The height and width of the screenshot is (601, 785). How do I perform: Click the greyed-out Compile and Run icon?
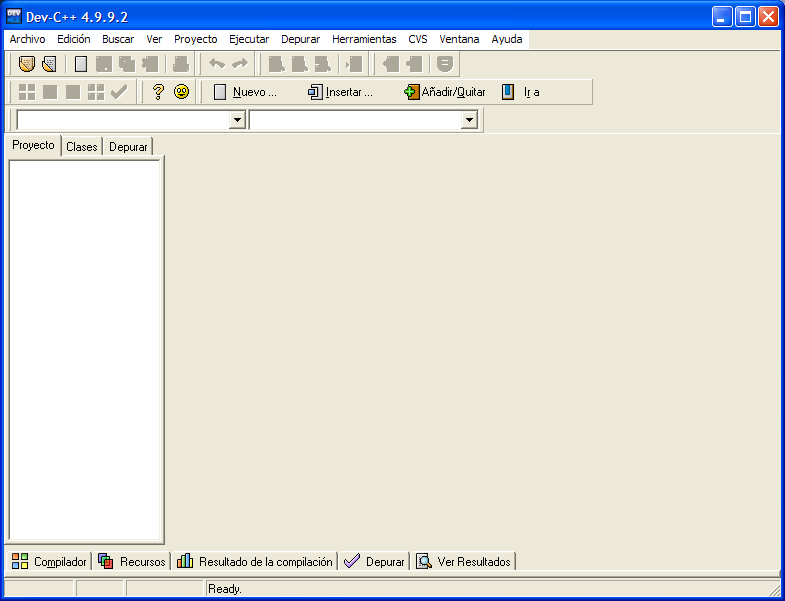73,92
